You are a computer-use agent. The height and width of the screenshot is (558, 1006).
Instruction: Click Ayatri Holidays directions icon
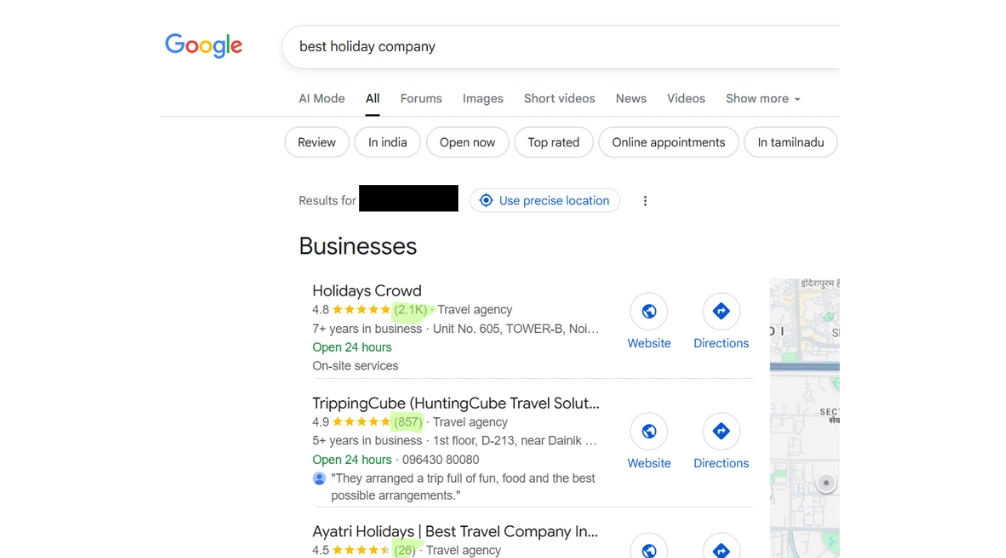[720, 546]
